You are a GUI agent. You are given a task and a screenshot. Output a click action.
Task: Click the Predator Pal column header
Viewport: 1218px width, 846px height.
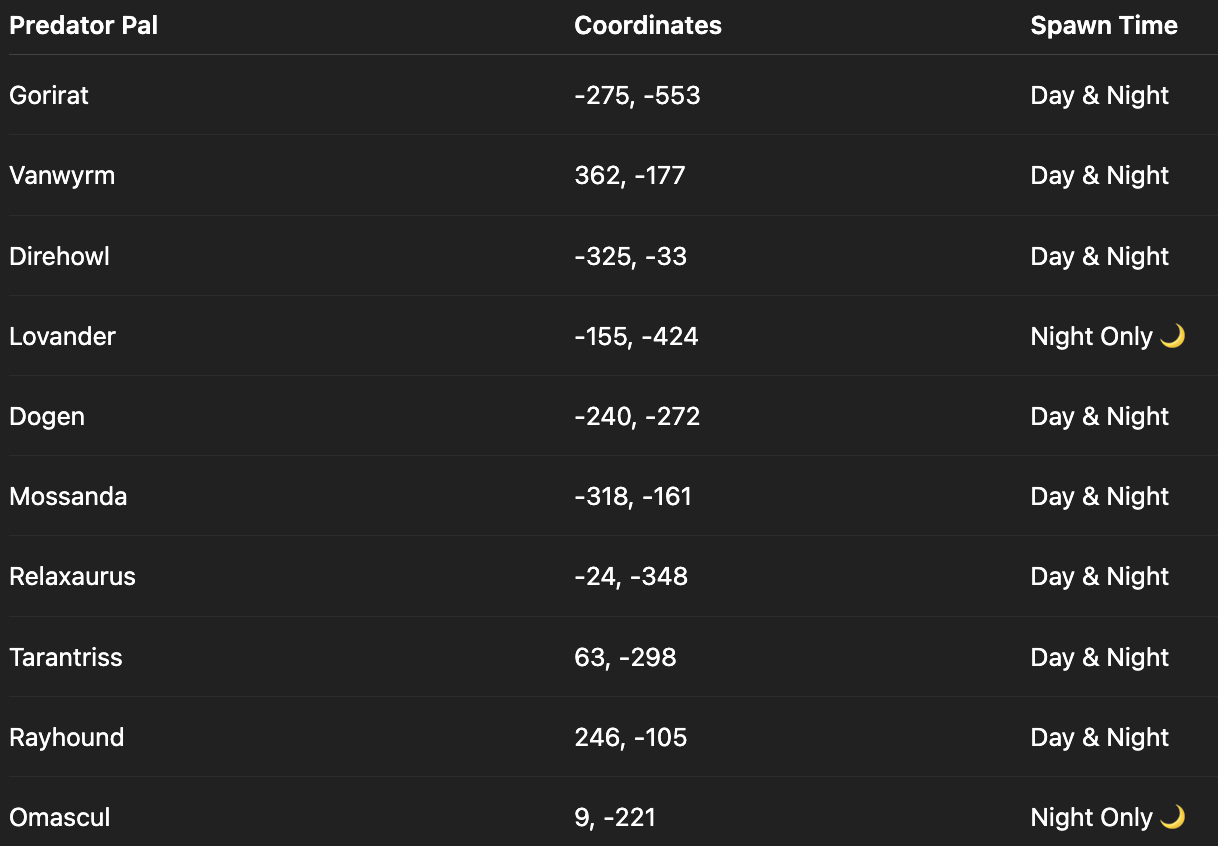(84, 25)
